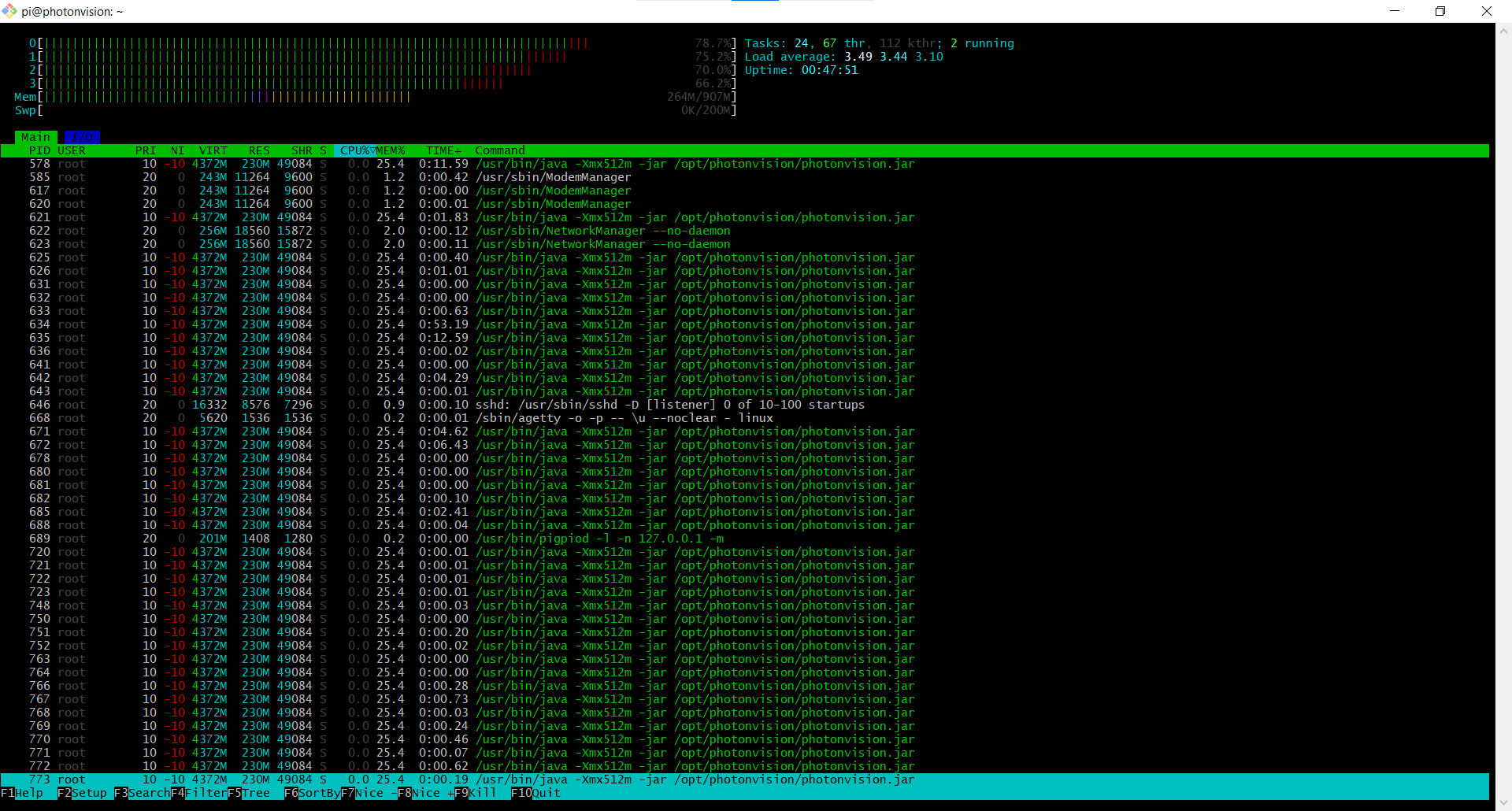
Task: Select java process row PID 748
Action: 745,605
